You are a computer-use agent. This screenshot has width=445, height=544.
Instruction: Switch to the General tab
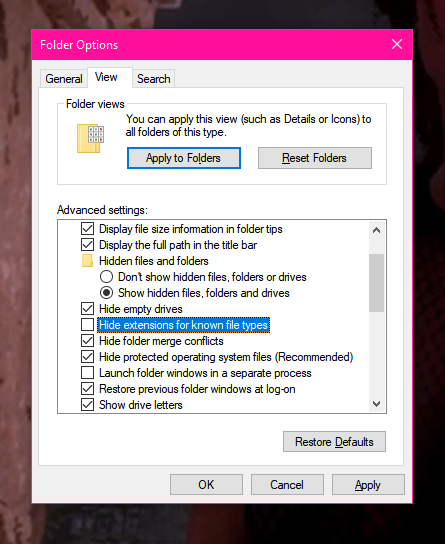[x=64, y=79]
